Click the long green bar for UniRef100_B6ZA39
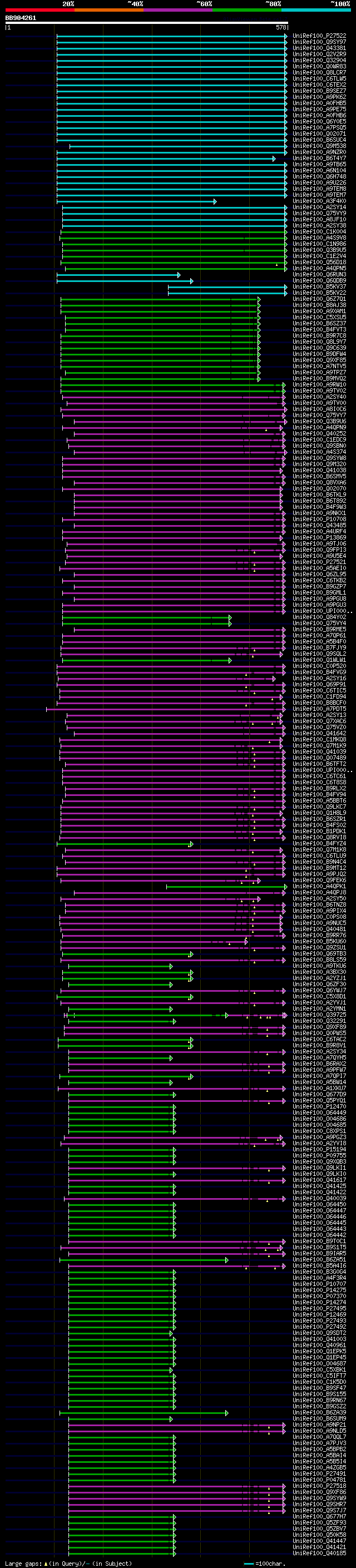Screen dimensions: 356x1568 click(x=144, y=1413)
